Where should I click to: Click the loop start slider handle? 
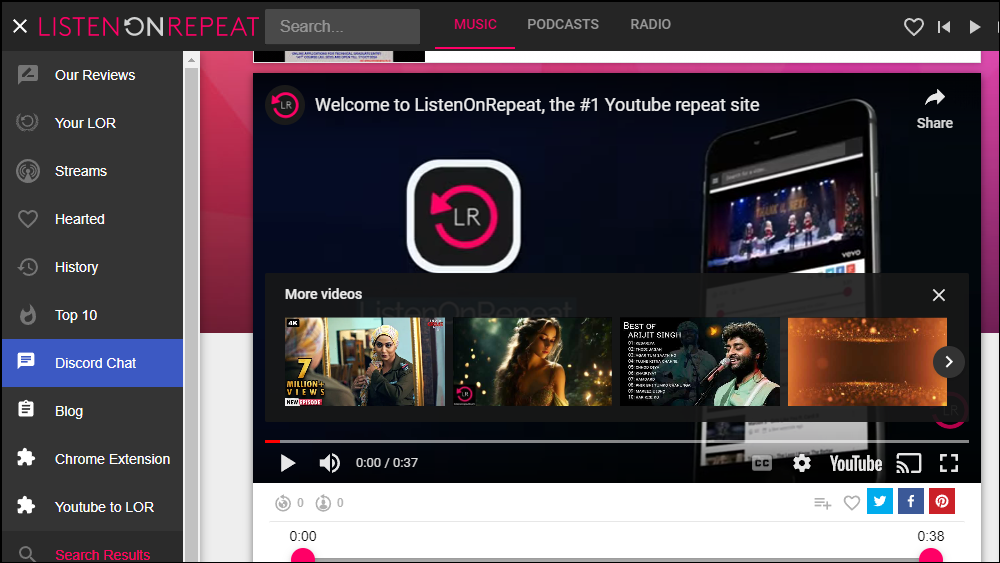coord(303,555)
